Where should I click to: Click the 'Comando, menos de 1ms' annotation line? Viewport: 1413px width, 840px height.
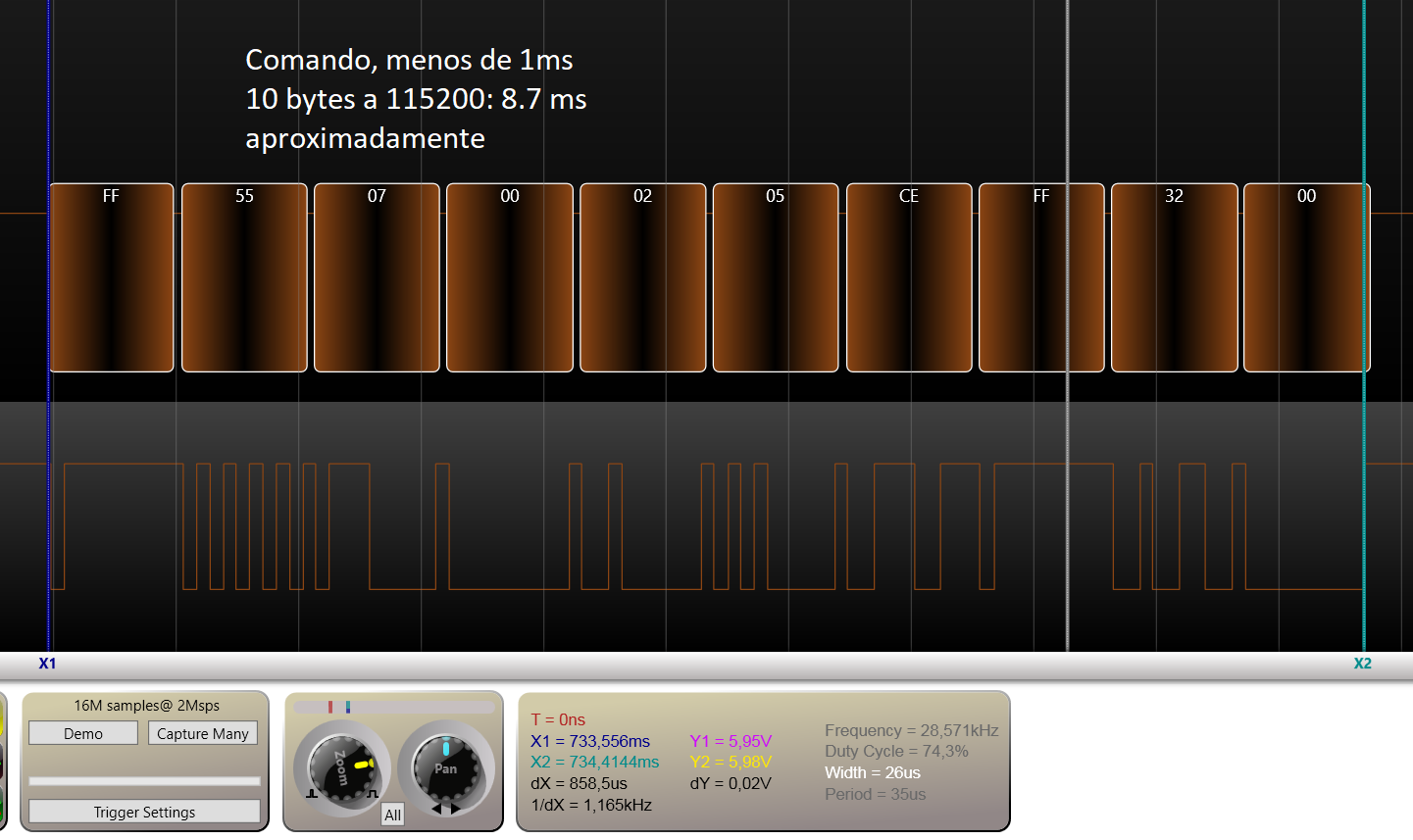point(409,60)
